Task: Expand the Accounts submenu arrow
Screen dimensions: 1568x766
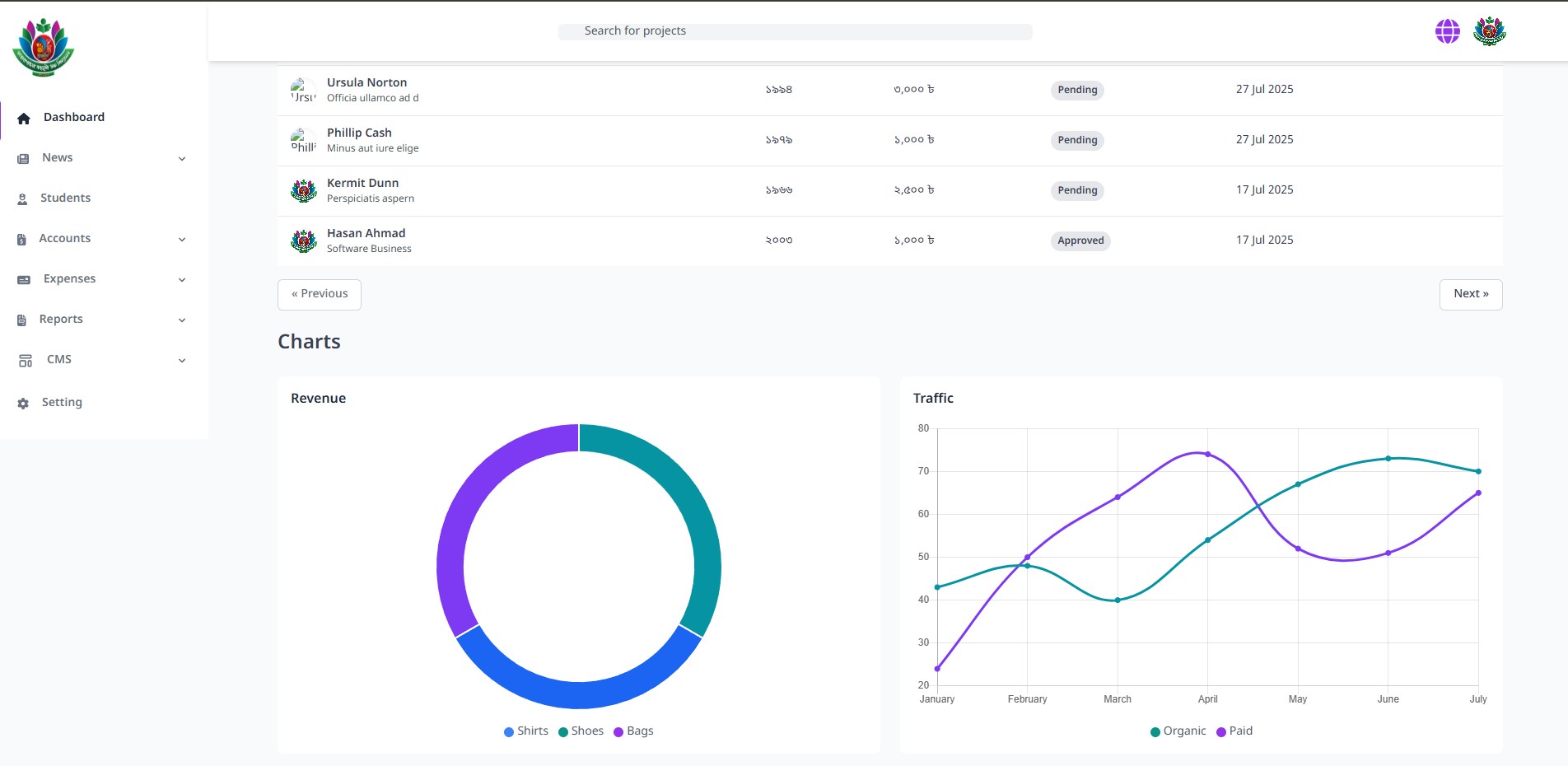Action: click(182, 239)
